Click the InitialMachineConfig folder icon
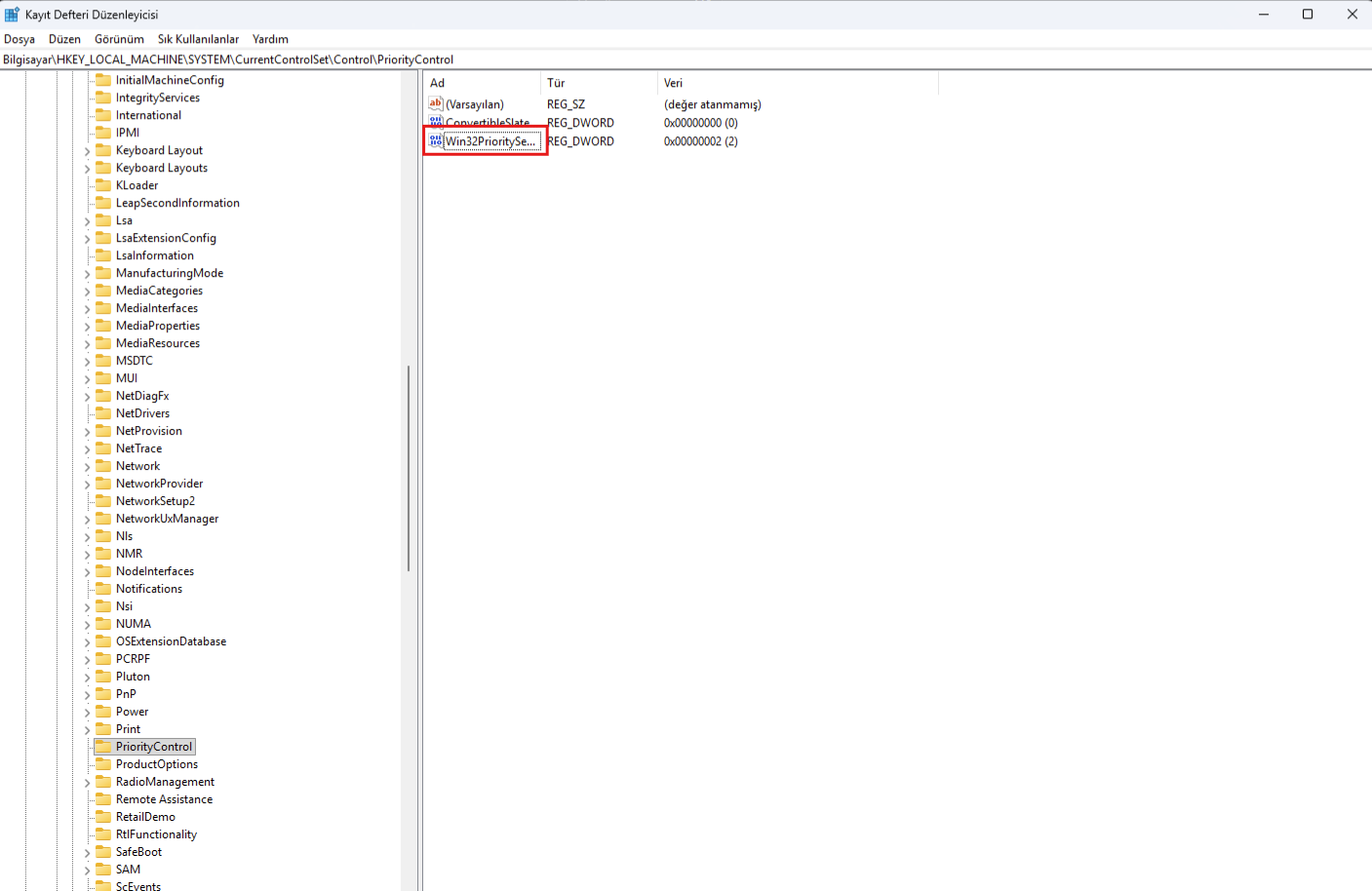This screenshot has height=891, width=1372. (103, 80)
